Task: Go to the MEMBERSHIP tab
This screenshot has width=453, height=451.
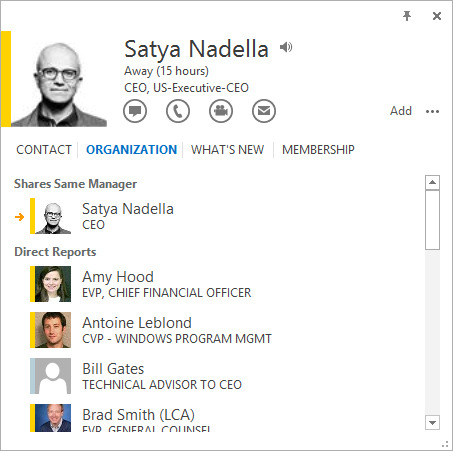Action: click(x=318, y=150)
